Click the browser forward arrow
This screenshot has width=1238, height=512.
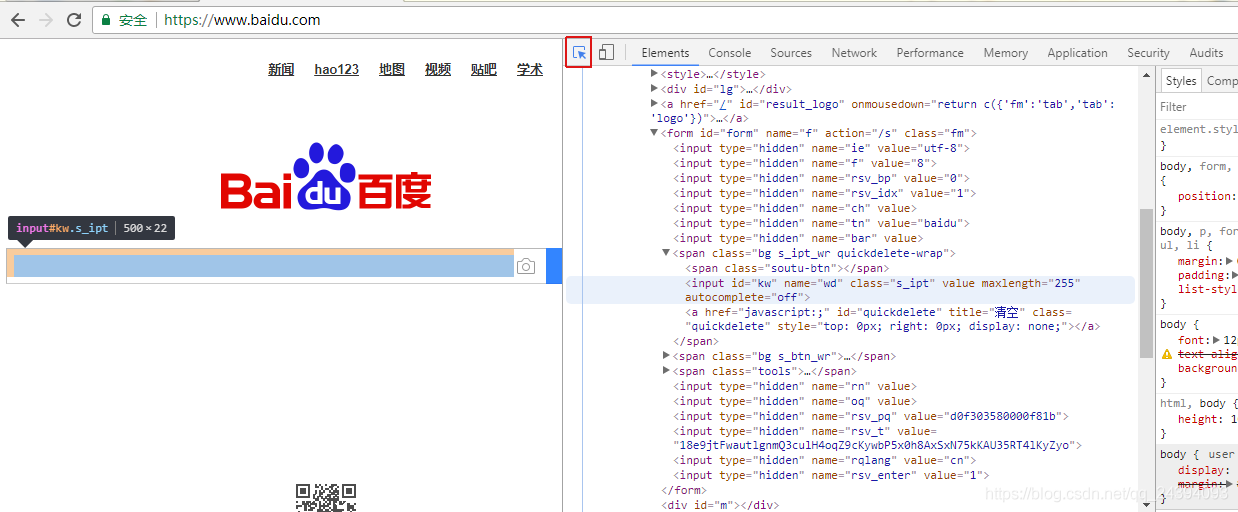coord(46,20)
